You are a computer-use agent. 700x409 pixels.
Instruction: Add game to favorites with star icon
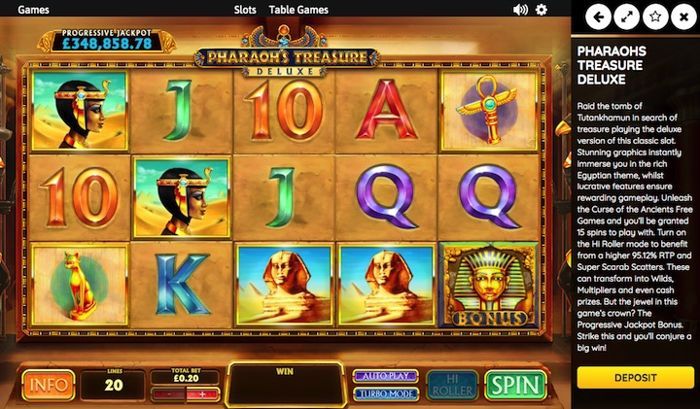tap(655, 17)
